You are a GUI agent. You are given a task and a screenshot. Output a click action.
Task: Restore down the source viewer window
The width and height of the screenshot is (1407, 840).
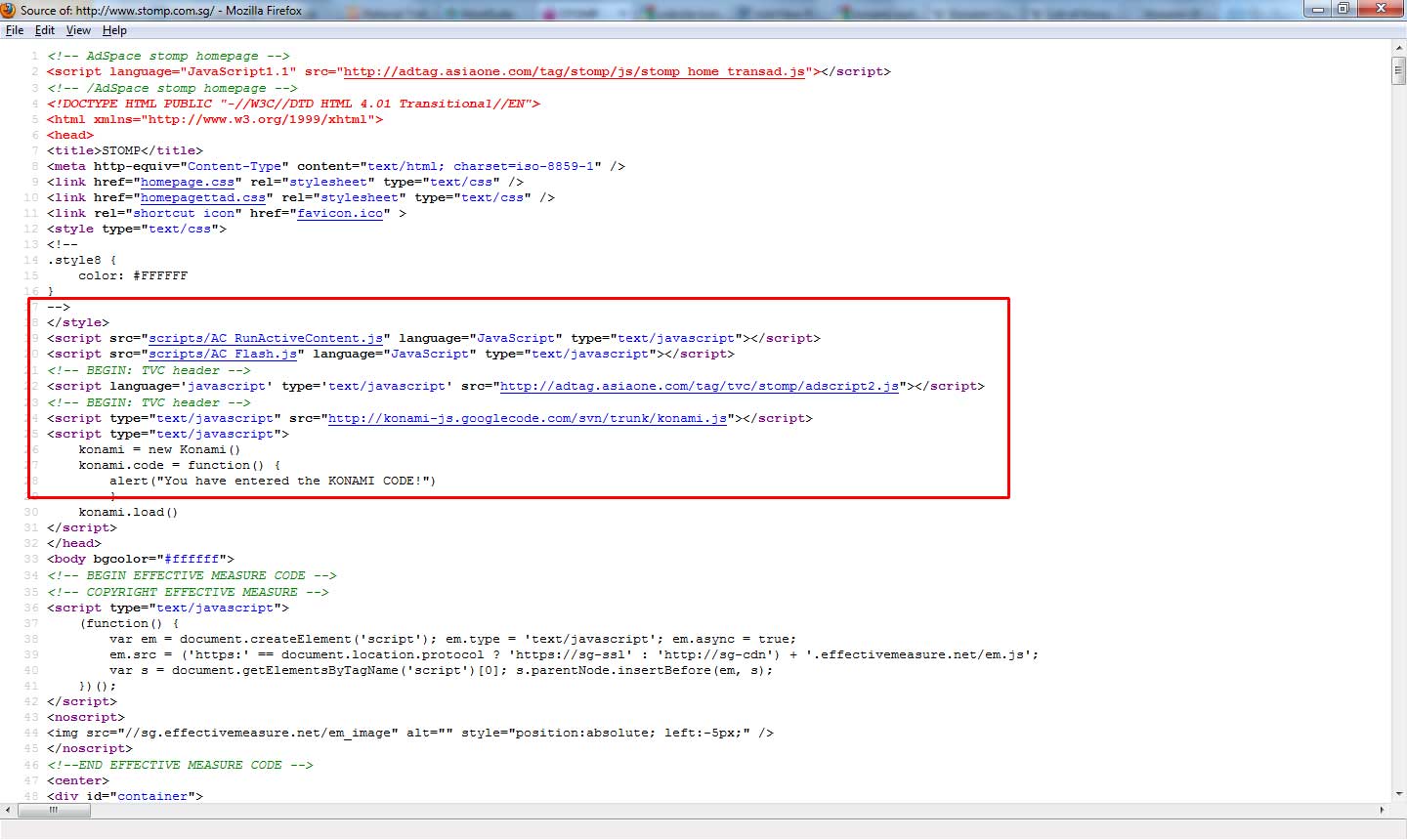pyautogui.click(x=1343, y=9)
